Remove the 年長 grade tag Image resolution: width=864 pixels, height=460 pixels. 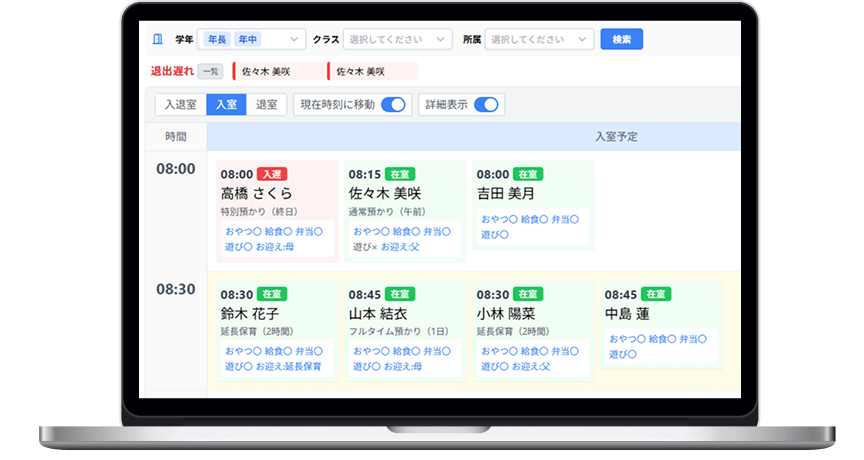coord(217,40)
